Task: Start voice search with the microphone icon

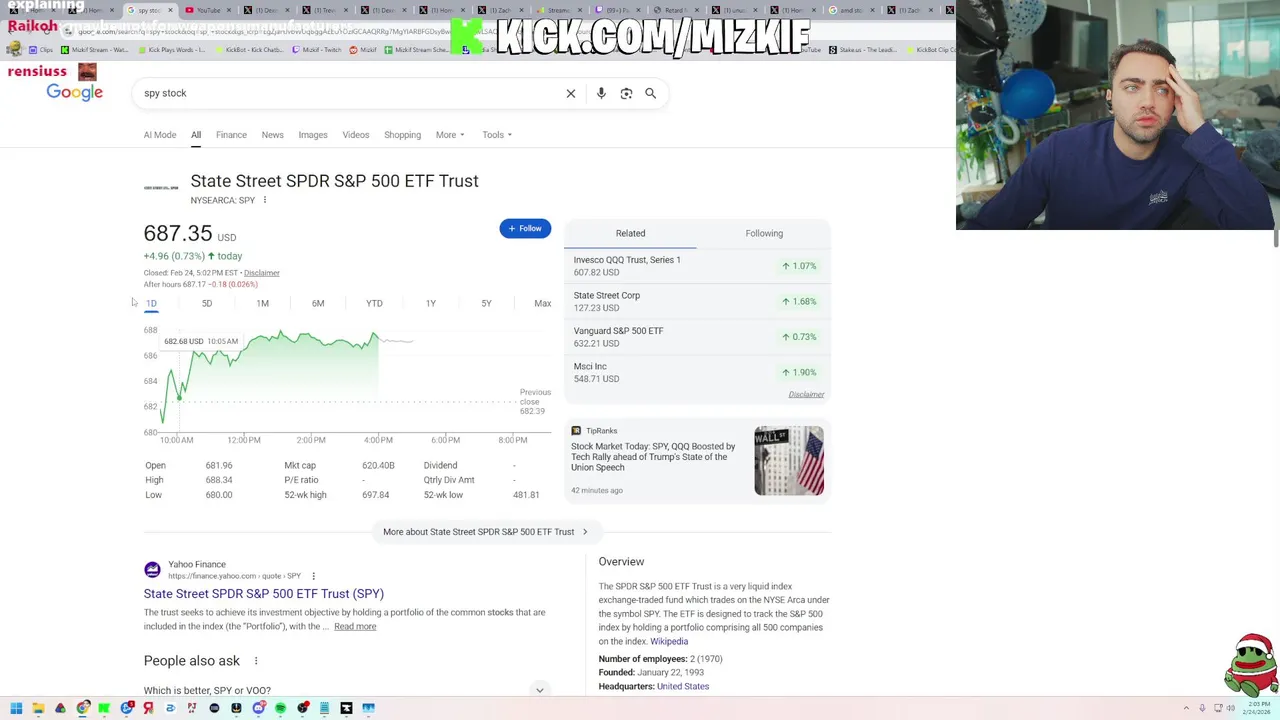Action: point(601,93)
